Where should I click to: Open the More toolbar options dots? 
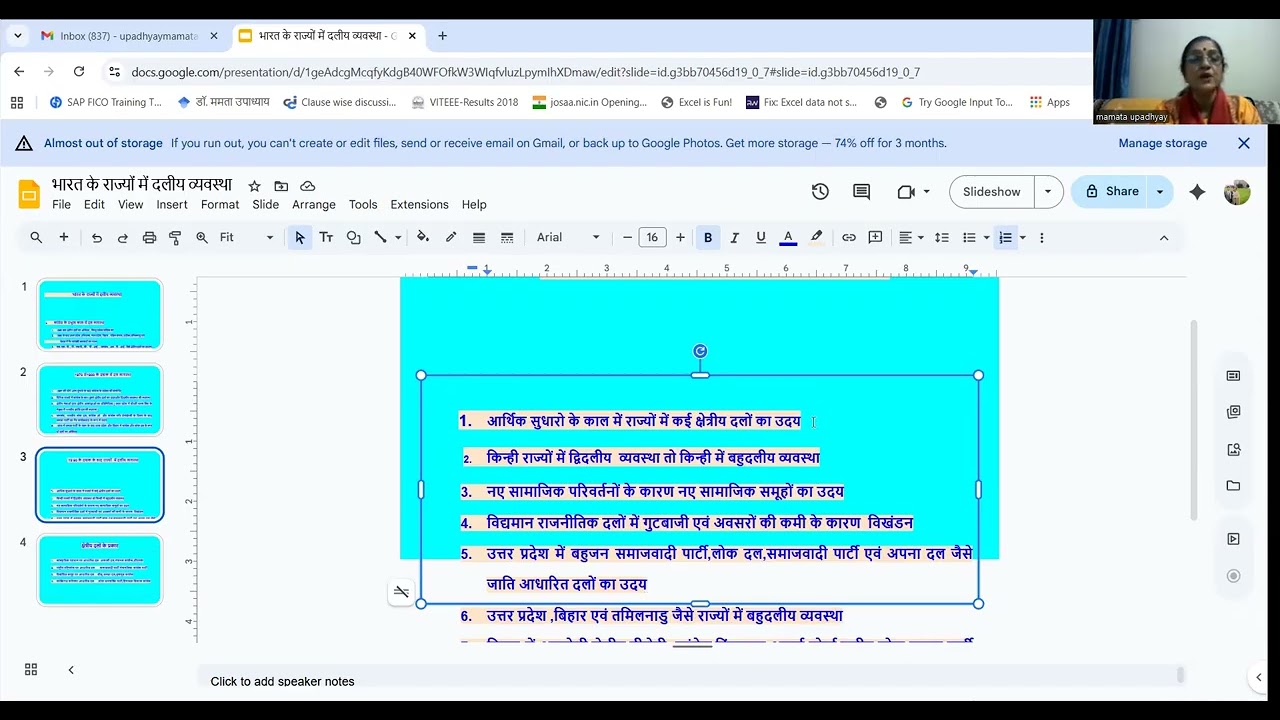point(1042,237)
